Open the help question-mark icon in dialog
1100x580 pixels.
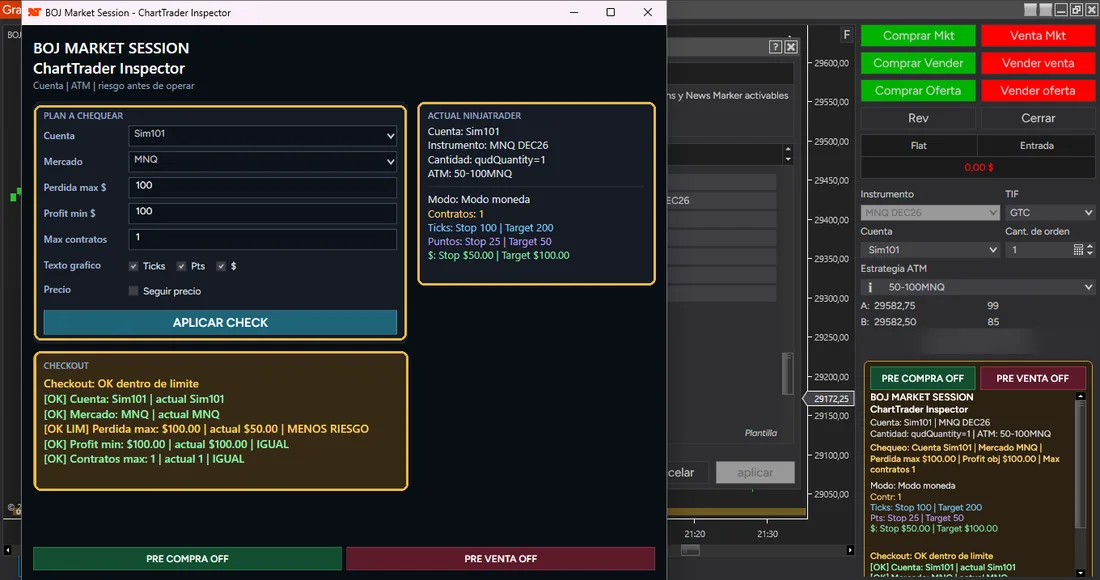click(x=775, y=46)
